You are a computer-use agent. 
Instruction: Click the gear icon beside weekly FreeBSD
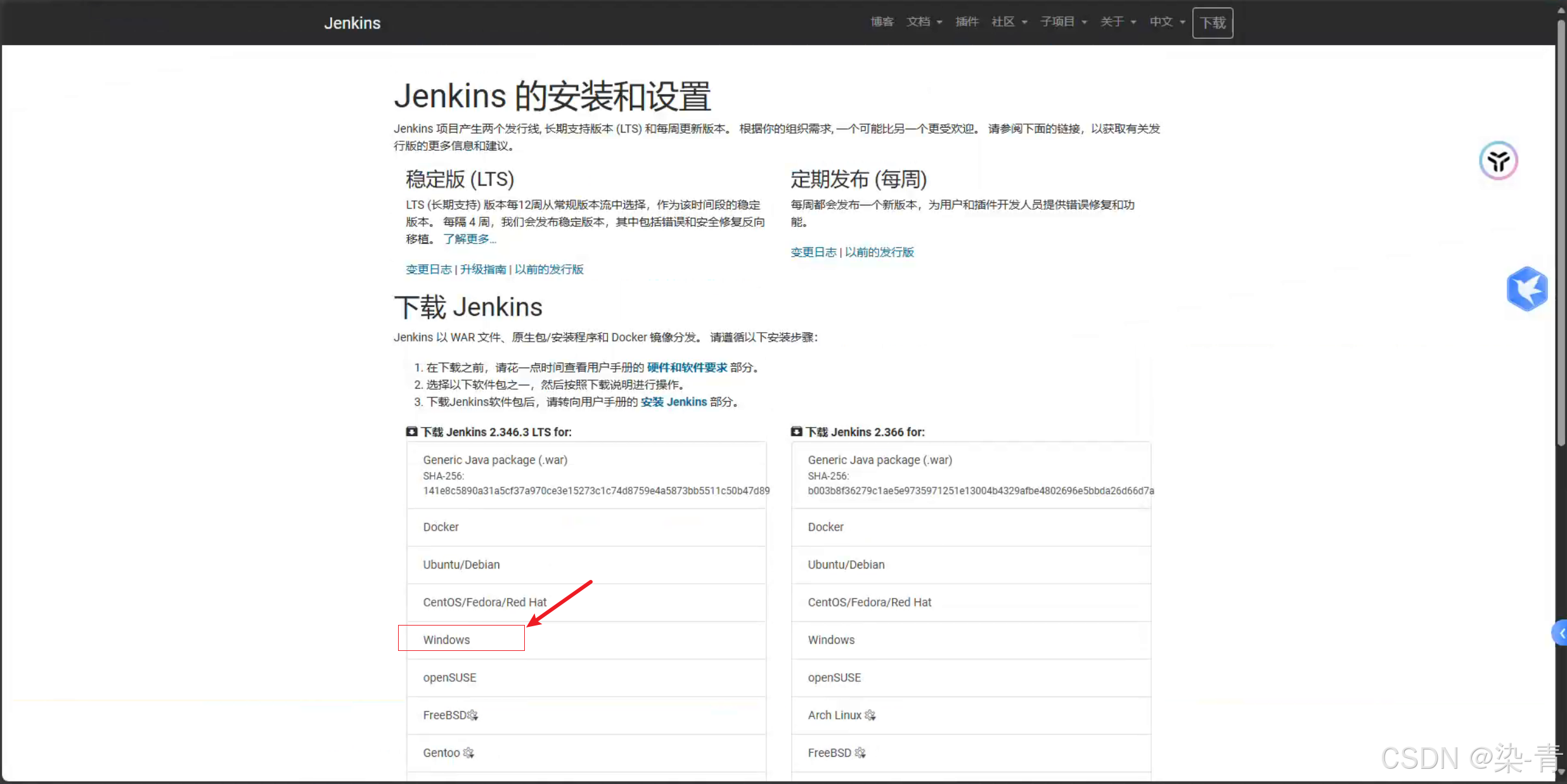(860, 752)
